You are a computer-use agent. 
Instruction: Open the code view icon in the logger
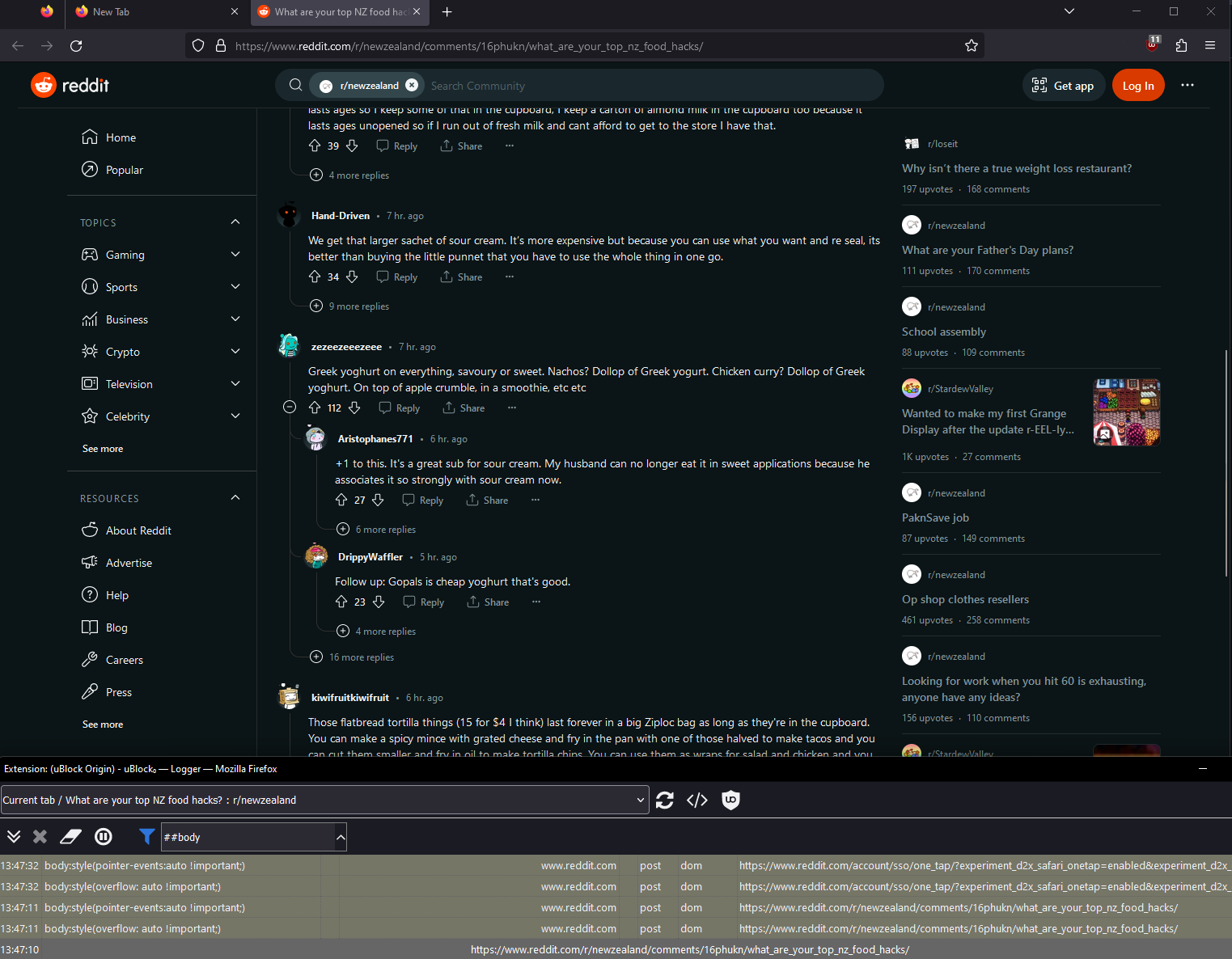click(x=696, y=800)
